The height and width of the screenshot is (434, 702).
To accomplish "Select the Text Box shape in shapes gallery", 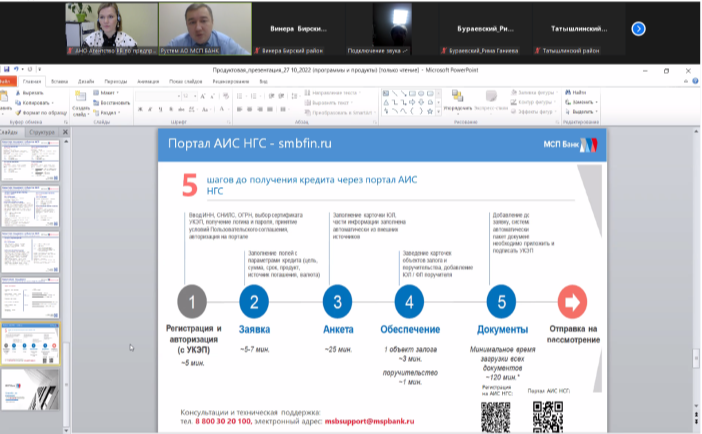I will coord(386,94).
